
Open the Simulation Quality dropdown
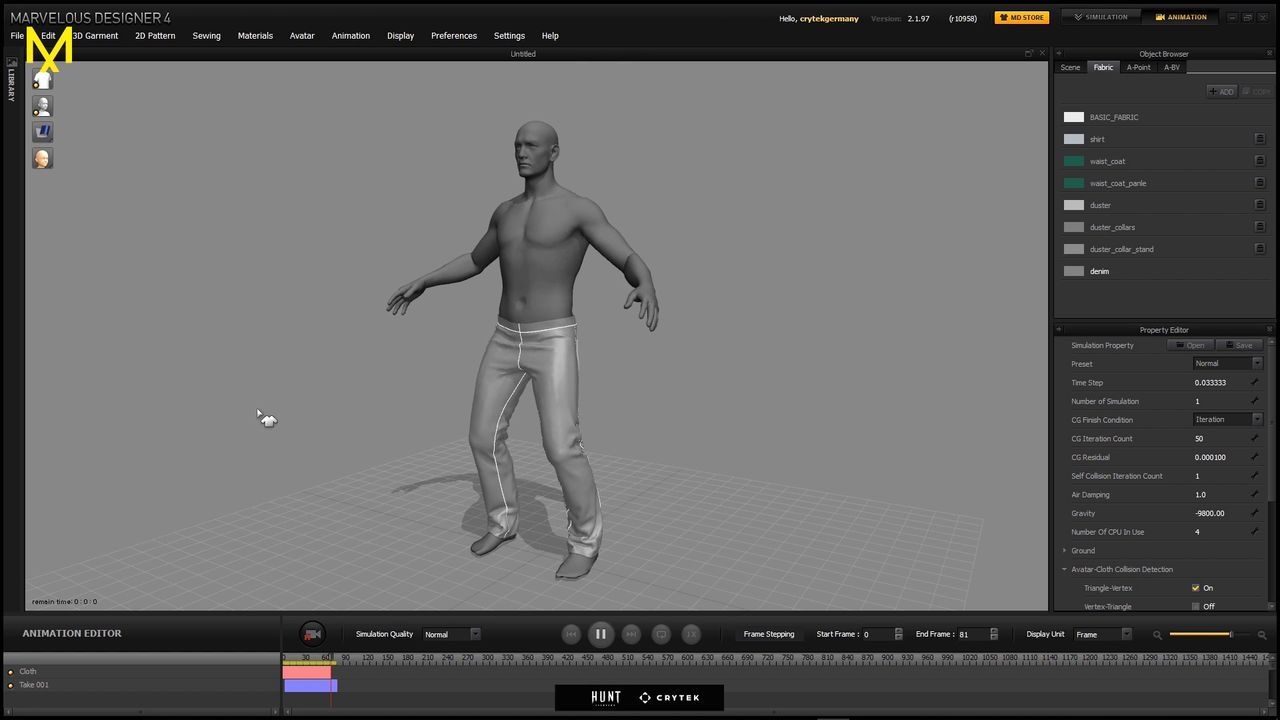click(451, 634)
